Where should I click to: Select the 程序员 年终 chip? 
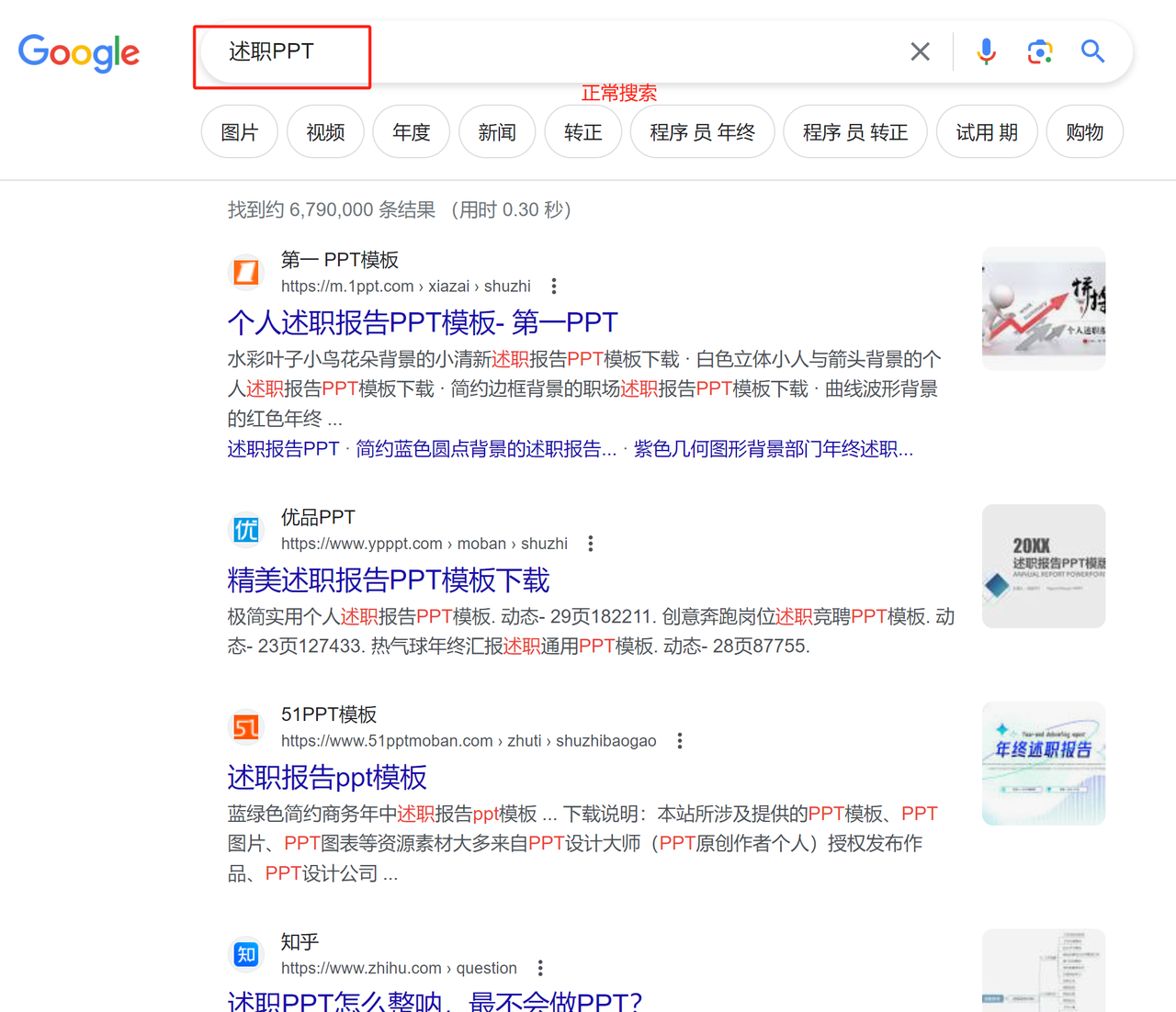[x=702, y=132]
